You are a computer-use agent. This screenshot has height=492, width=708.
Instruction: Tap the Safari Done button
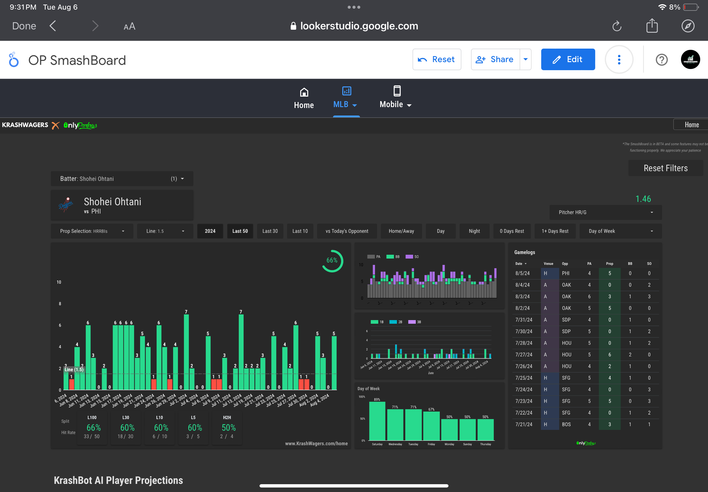(24, 26)
